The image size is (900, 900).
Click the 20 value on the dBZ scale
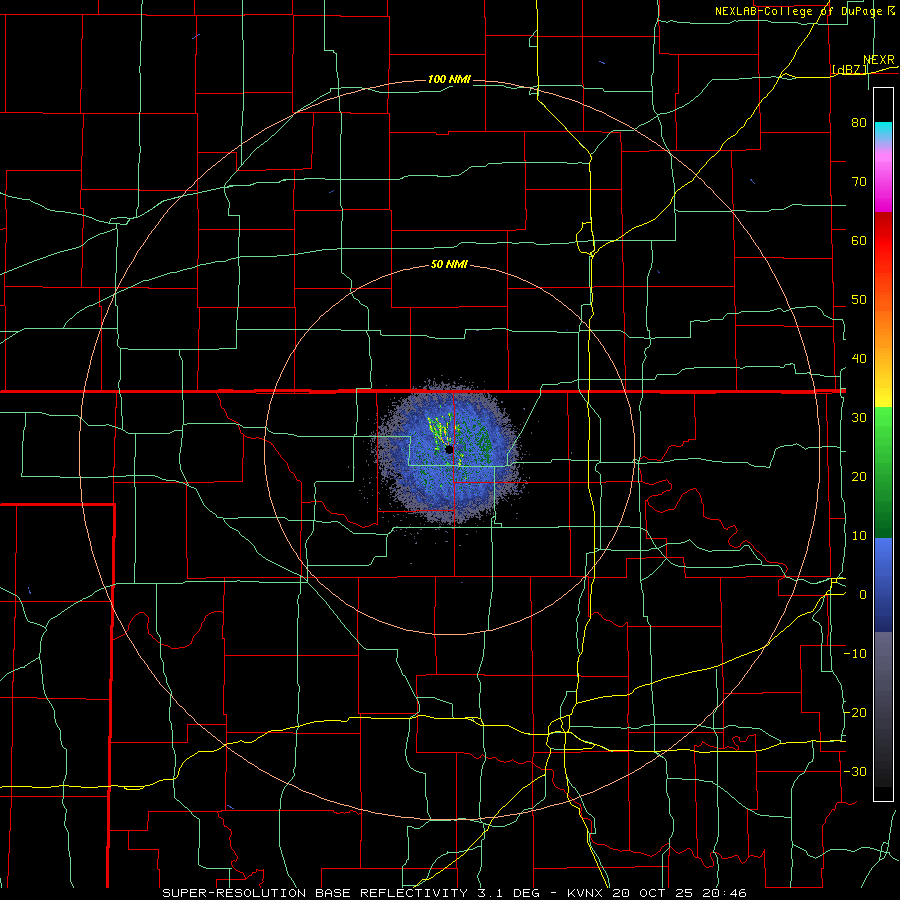859,477
